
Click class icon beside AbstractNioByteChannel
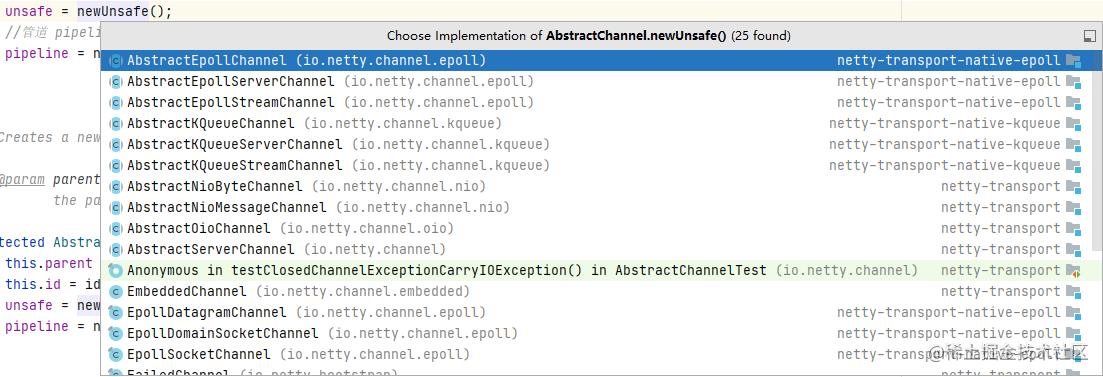[x=115, y=187]
